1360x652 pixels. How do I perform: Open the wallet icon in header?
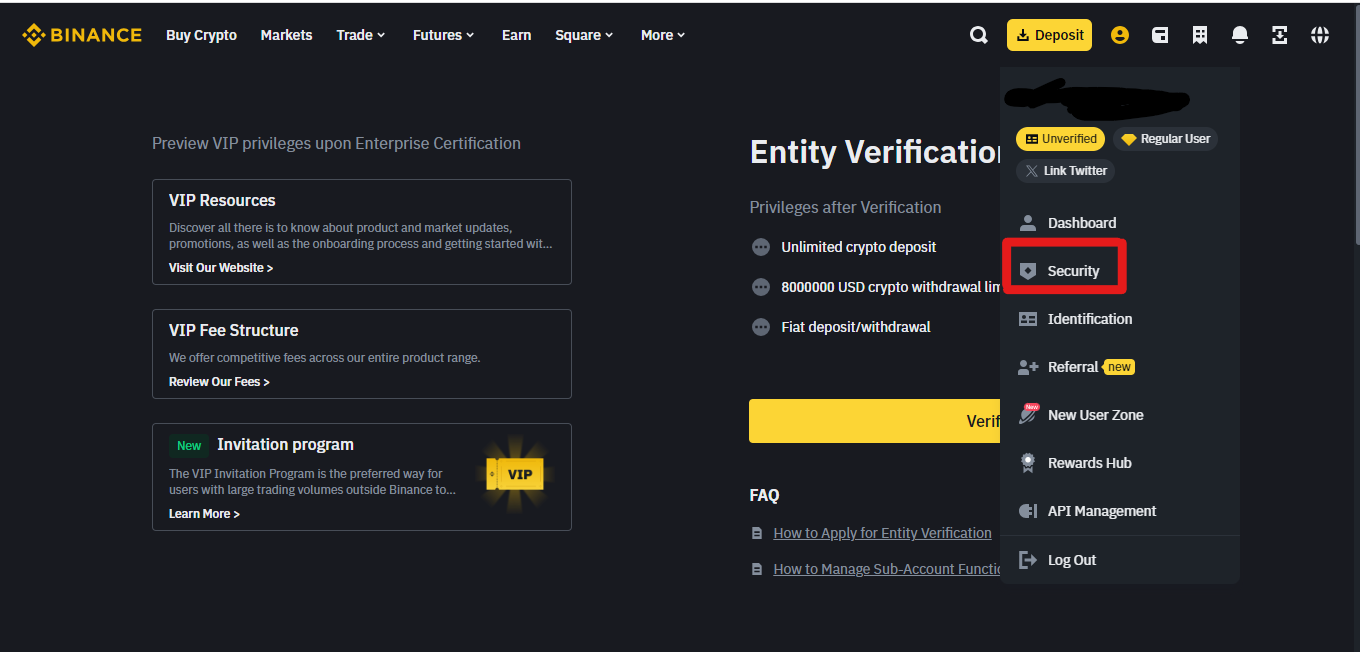click(1160, 35)
